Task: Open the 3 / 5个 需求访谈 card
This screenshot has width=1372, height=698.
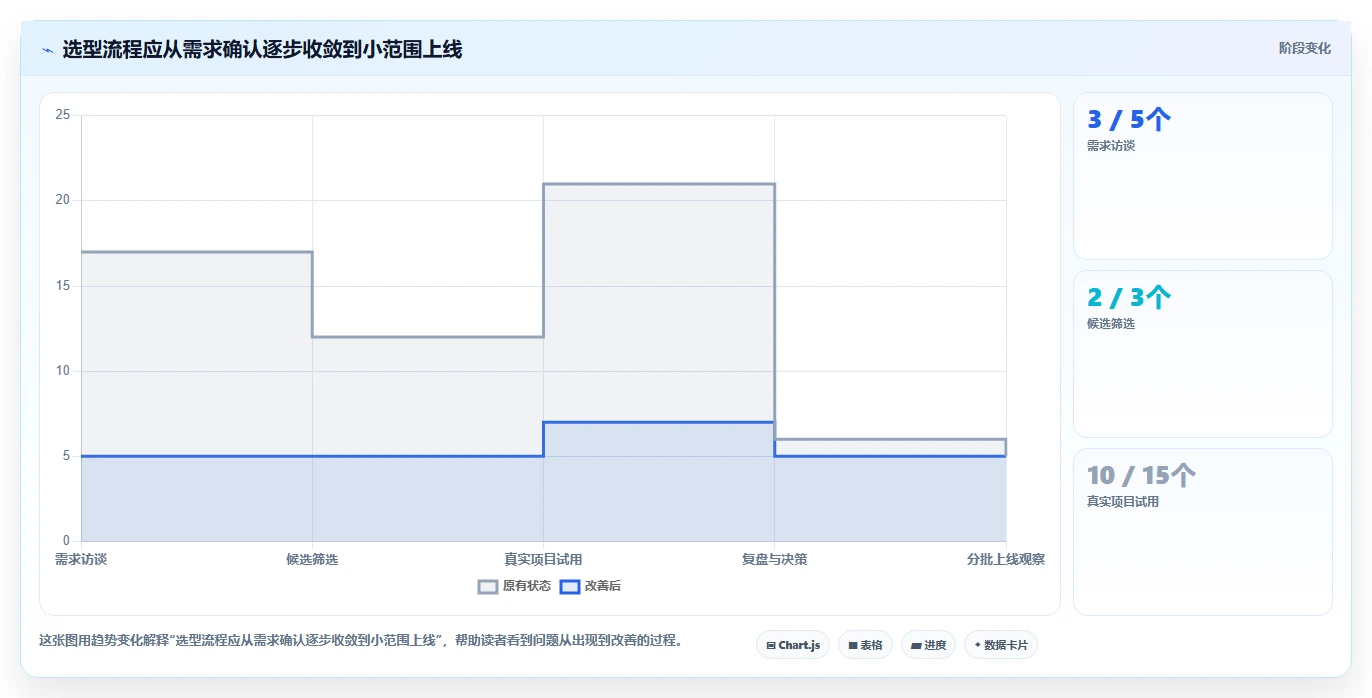Action: point(1203,176)
